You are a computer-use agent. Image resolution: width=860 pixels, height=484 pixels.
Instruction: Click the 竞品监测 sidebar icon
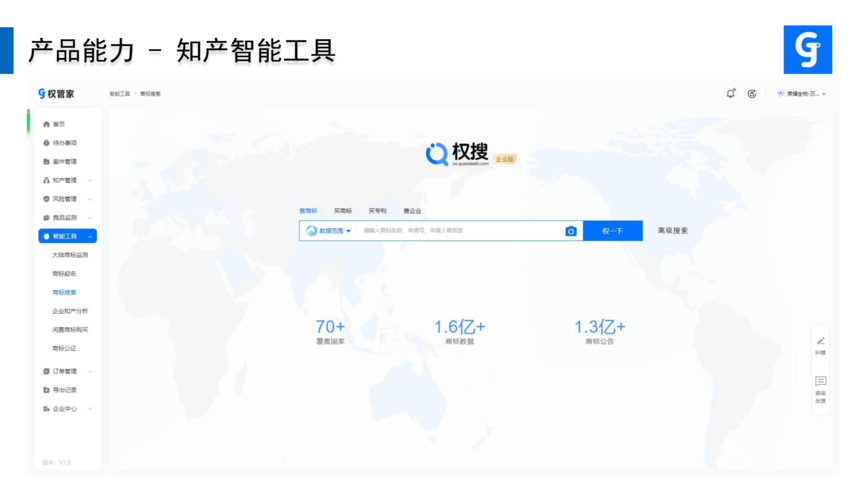46,217
